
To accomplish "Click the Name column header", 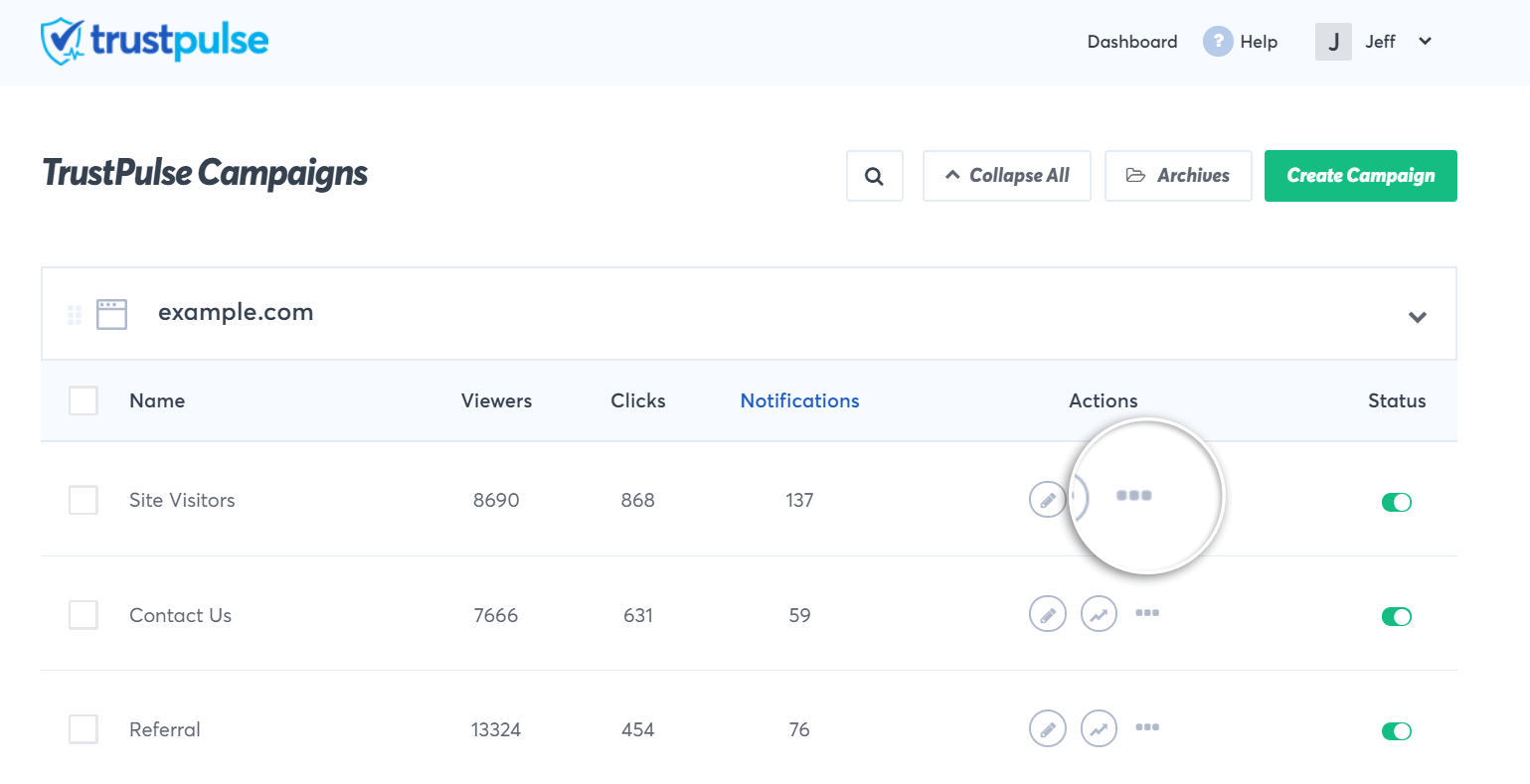I will [x=157, y=401].
